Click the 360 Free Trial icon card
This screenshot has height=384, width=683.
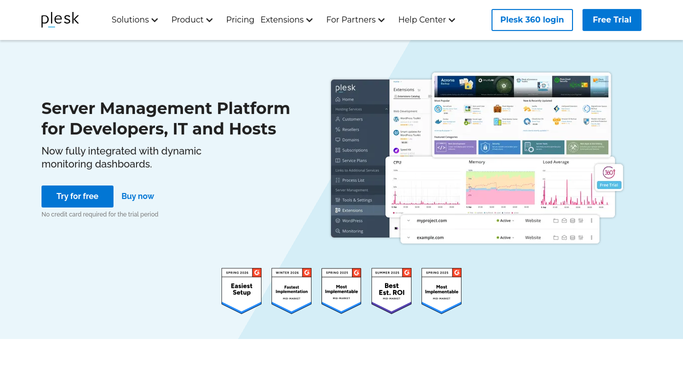tap(609, 177)
